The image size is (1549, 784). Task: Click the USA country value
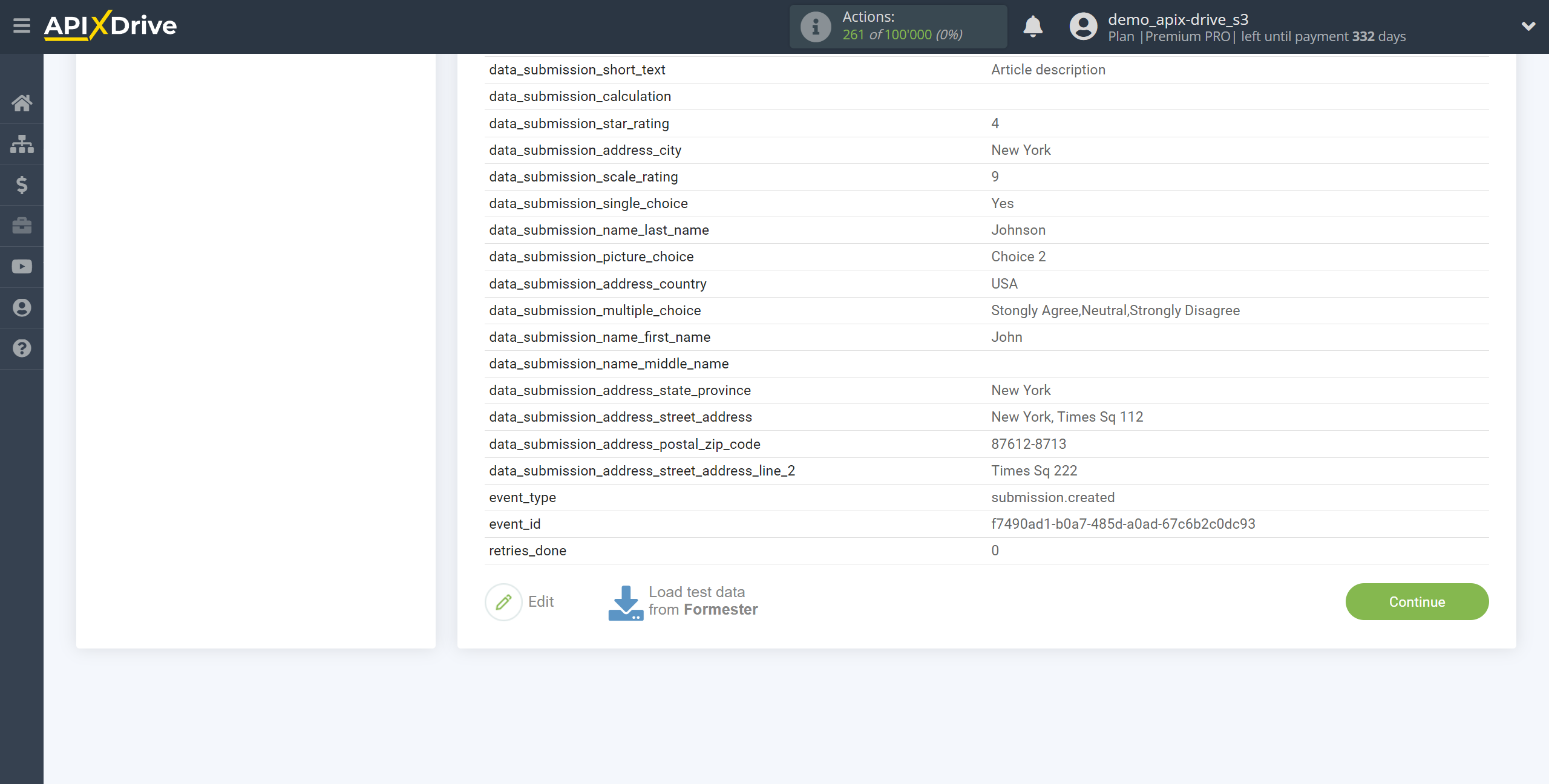[1004, 284]
